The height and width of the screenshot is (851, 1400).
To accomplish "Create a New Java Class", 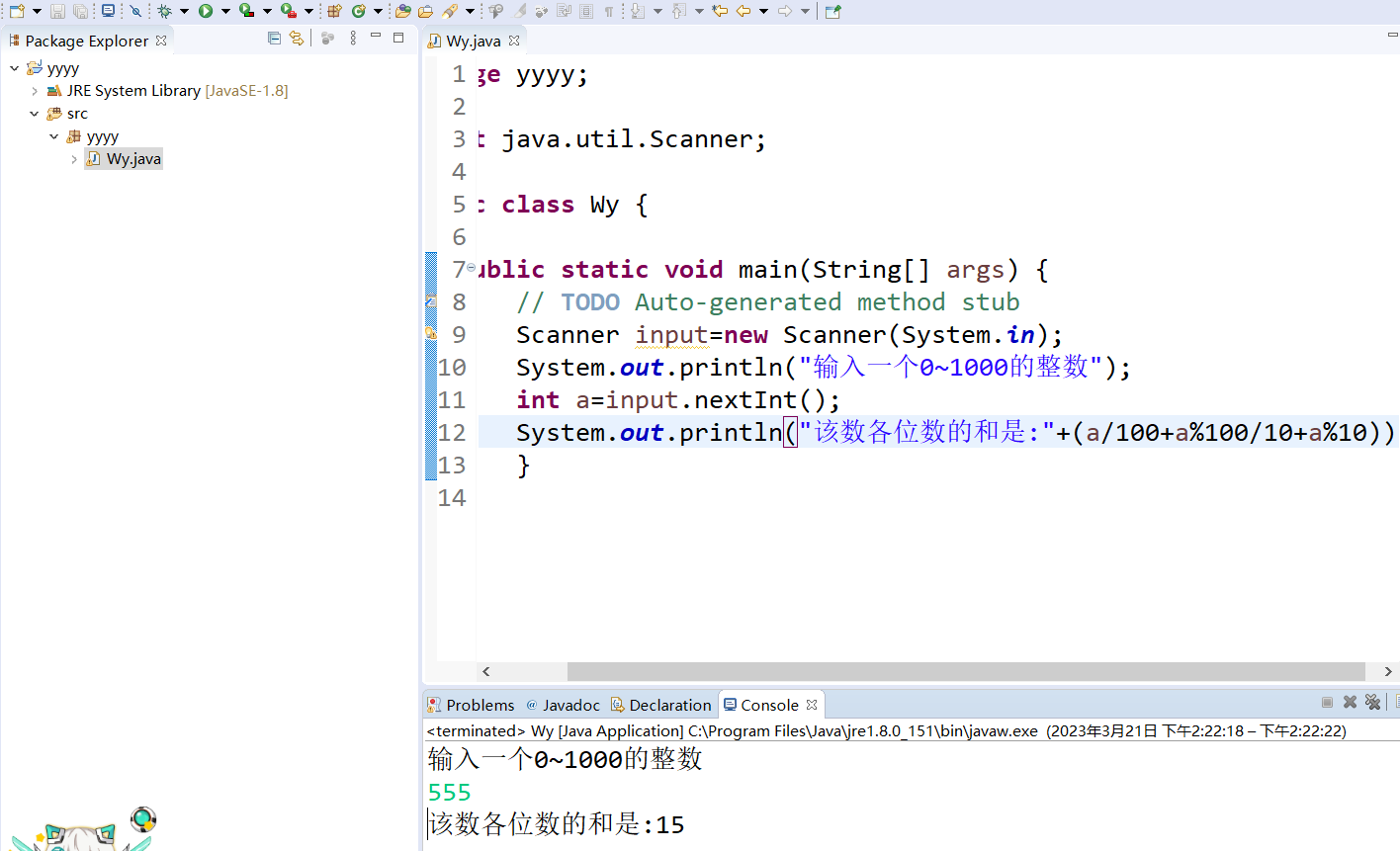I will click(358, 11).
